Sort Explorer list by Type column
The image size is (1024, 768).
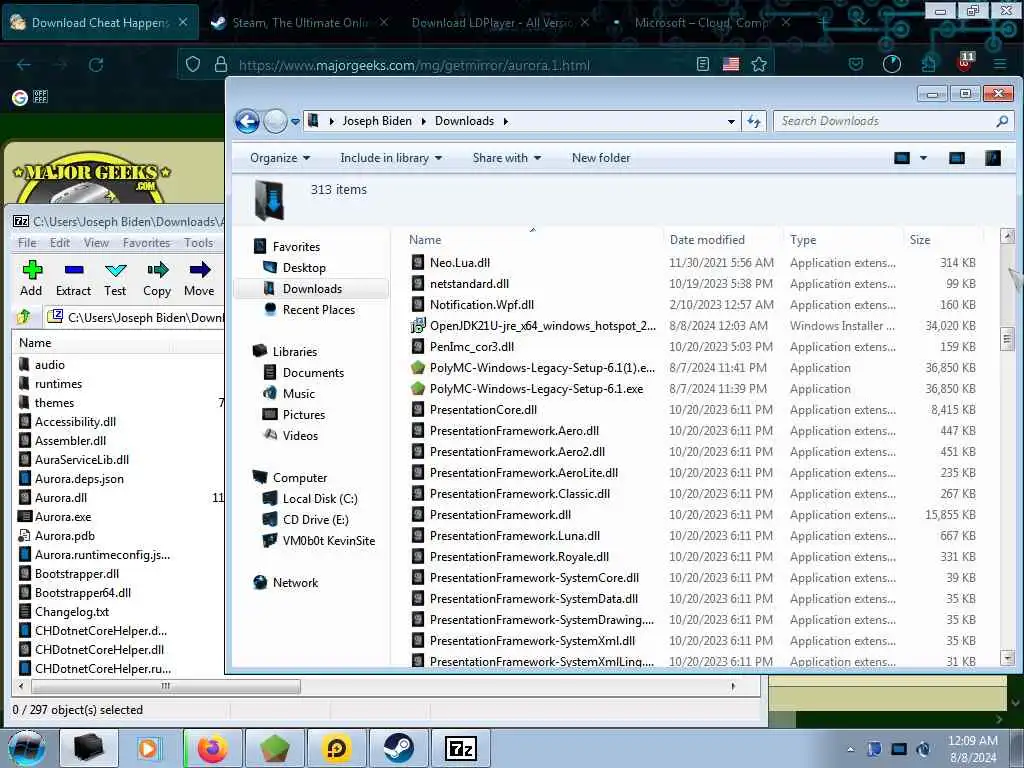click(803, 240)
